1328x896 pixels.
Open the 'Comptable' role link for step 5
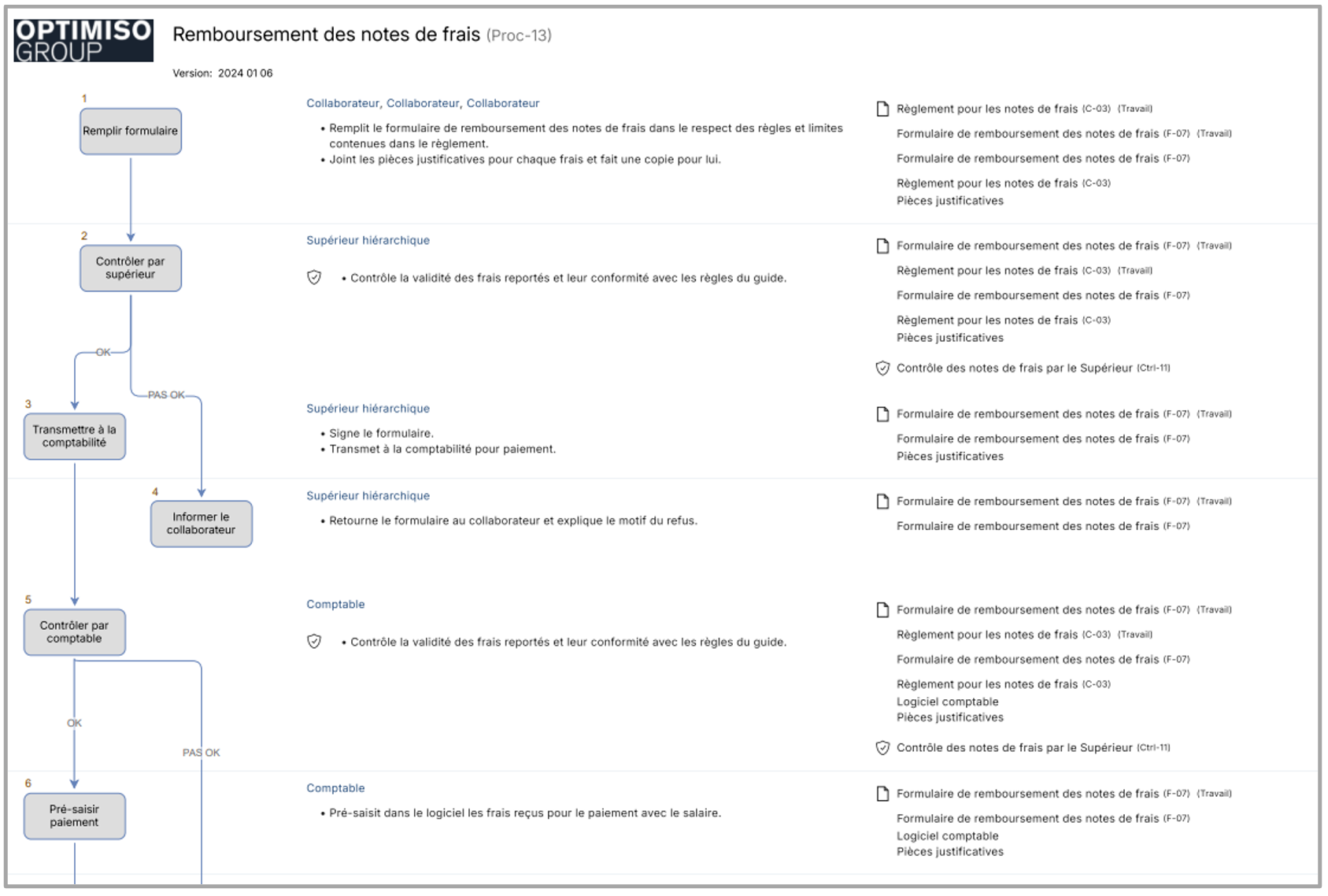click(x=335, y=605)
